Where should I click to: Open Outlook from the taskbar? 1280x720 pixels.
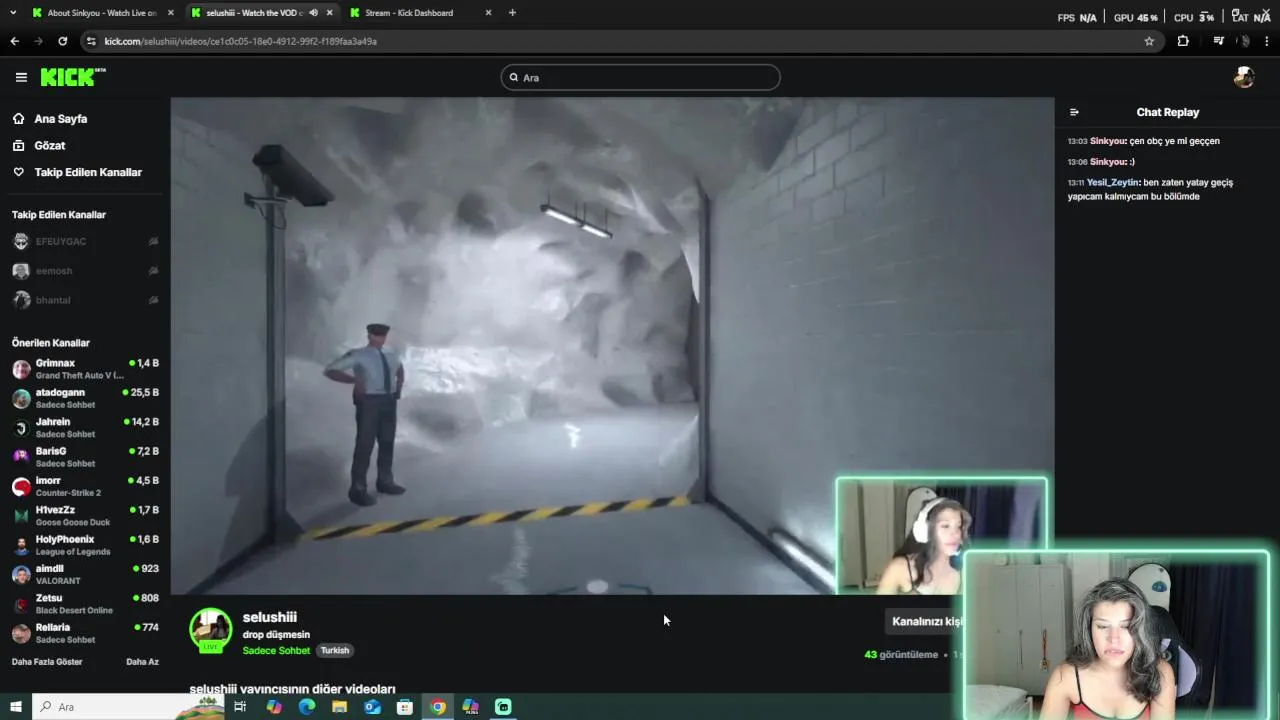[372, 707]
